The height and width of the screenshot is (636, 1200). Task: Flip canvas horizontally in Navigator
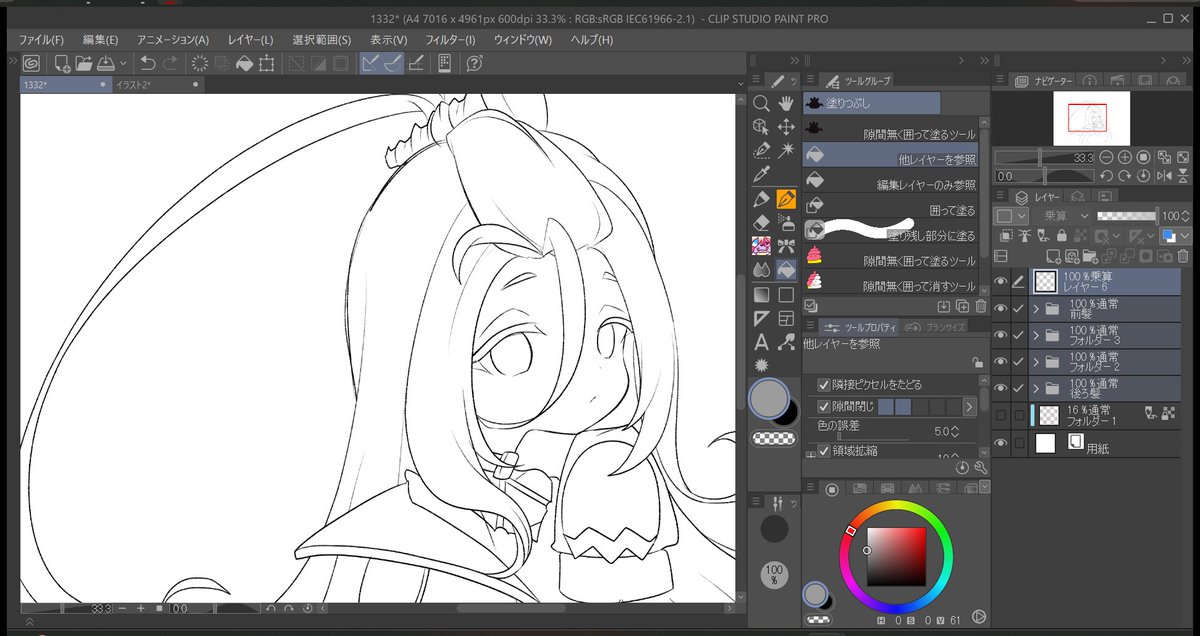click(x=1166, y=176)
